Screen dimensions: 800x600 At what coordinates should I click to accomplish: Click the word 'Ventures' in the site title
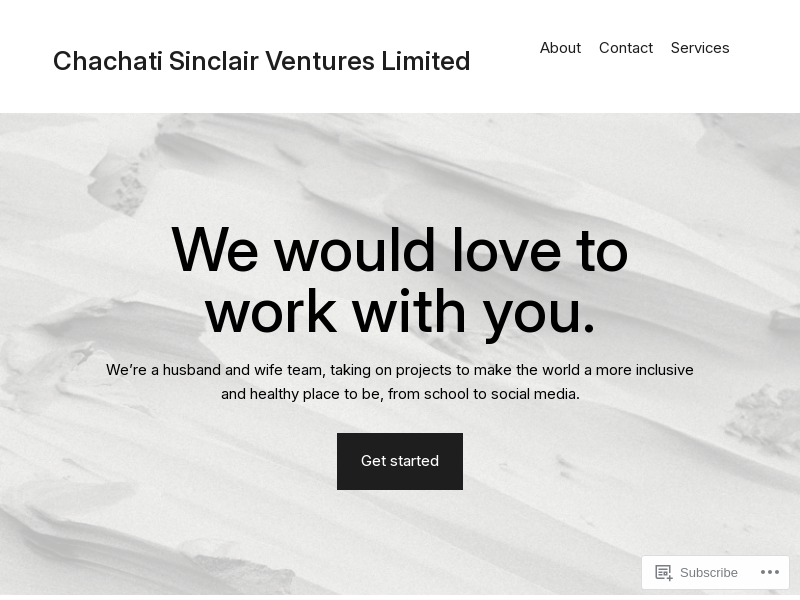click(x=320, y=61)
